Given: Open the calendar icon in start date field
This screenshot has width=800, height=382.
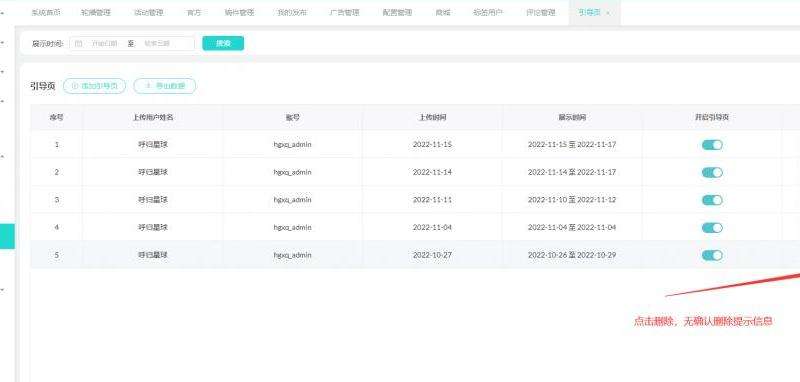Looking at the screenshot, I should (78, 44).
